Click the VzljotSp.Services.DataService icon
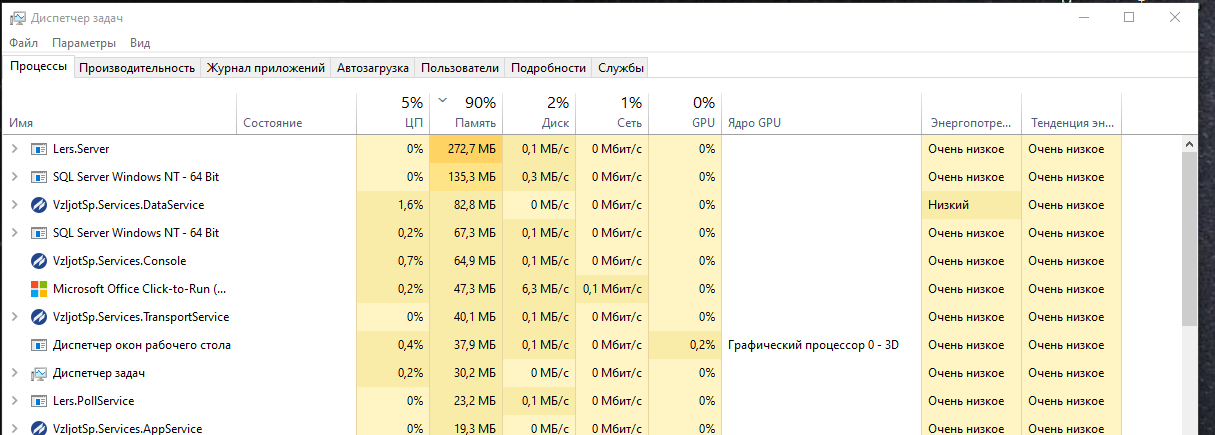Screen dimensions: 1215x435 [x=39, y=205]
